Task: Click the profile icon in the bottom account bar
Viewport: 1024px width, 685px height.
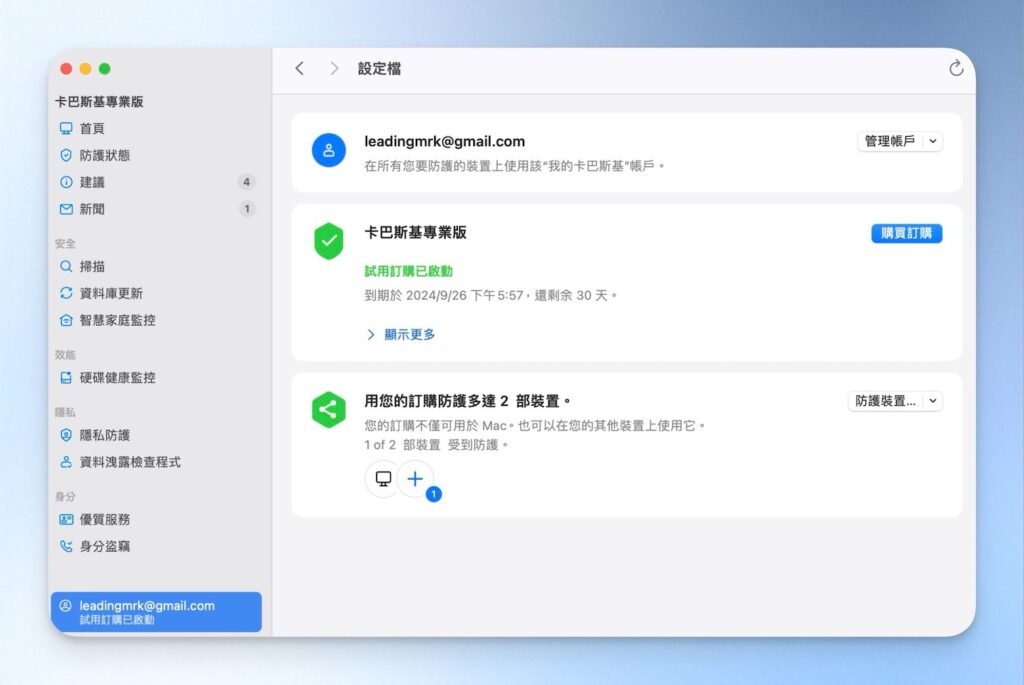Action: click(65, 605)
